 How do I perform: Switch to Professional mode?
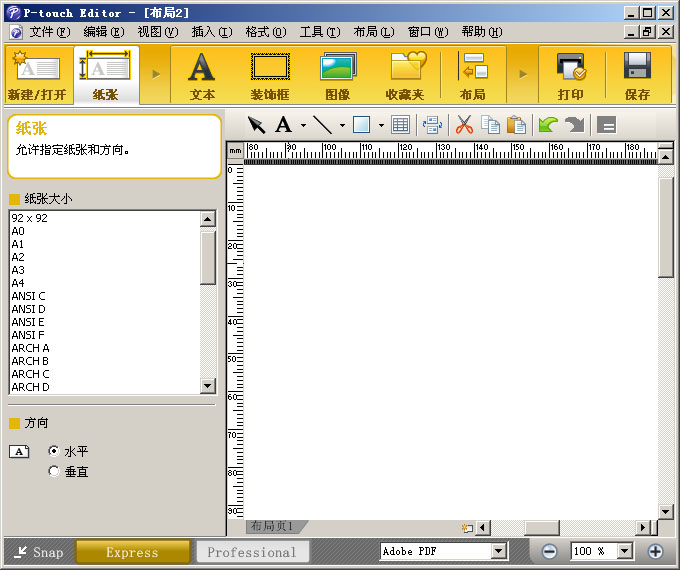(252, 552)
